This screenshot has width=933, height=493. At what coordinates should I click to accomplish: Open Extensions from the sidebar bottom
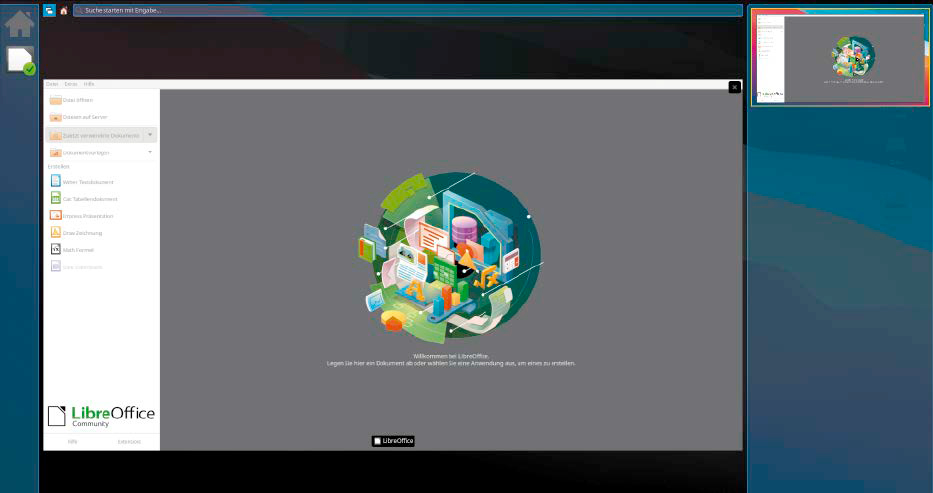pyautogui.click(x=129, y=442)
